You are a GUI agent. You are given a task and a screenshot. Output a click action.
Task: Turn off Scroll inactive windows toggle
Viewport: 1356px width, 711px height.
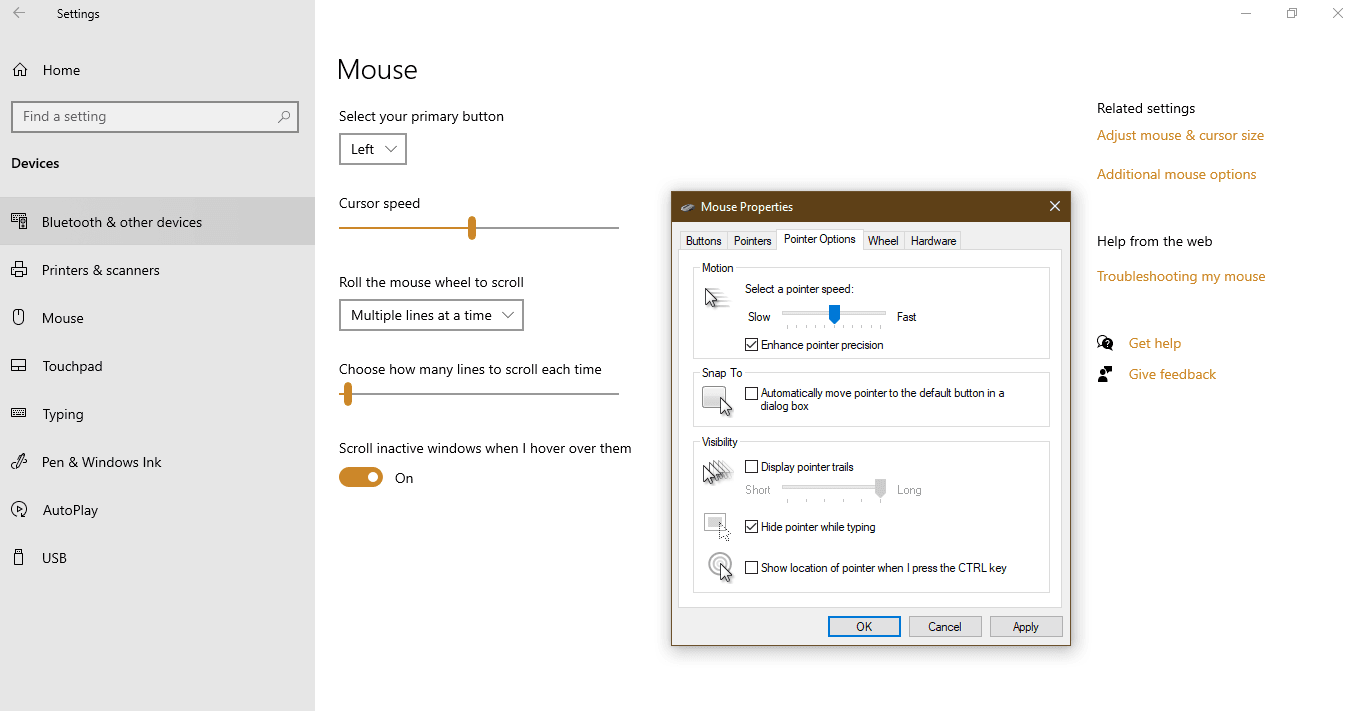pyautogui.click(x=361, y=477)
